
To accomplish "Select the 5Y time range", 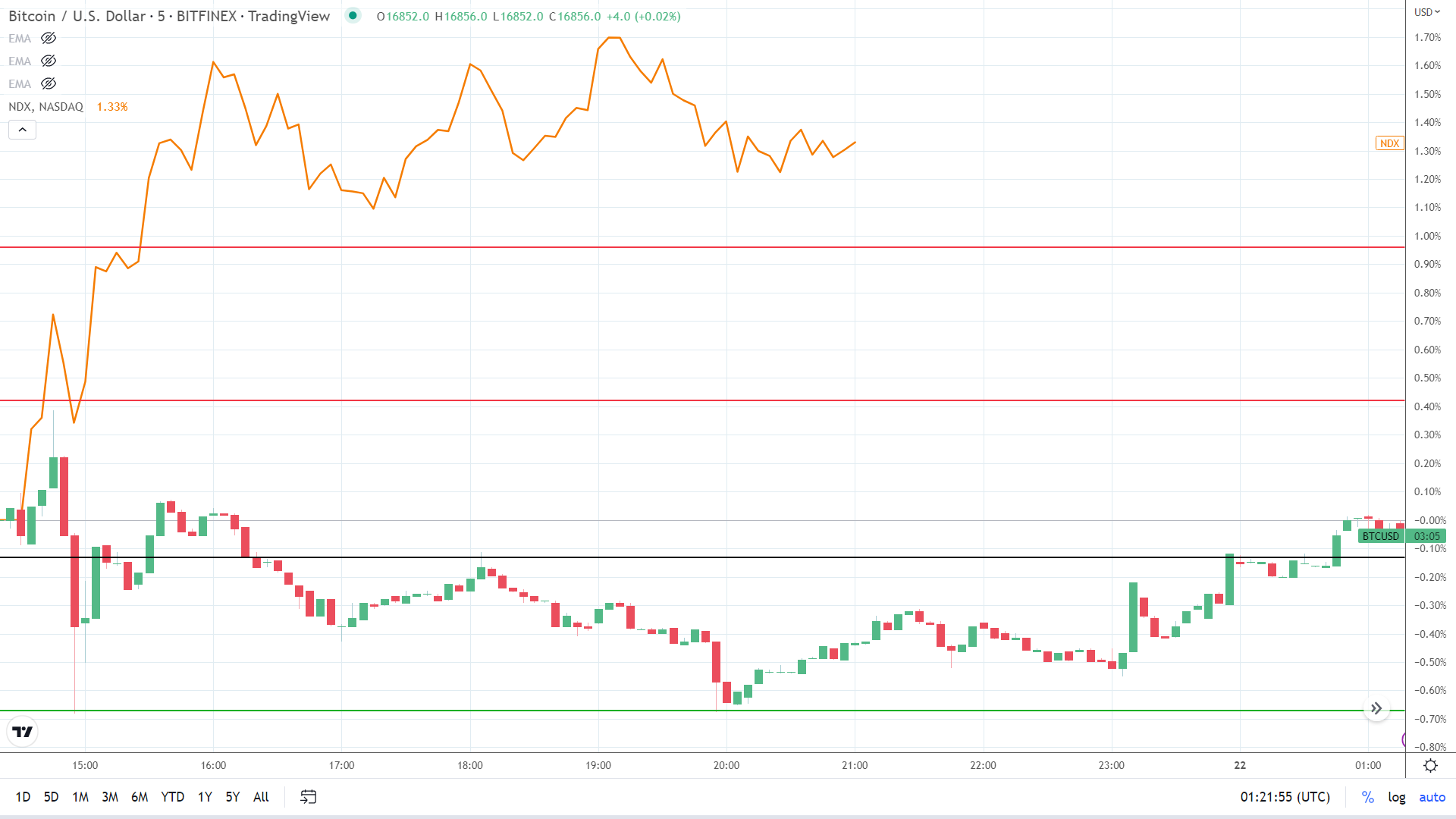I will pos(233,797).
